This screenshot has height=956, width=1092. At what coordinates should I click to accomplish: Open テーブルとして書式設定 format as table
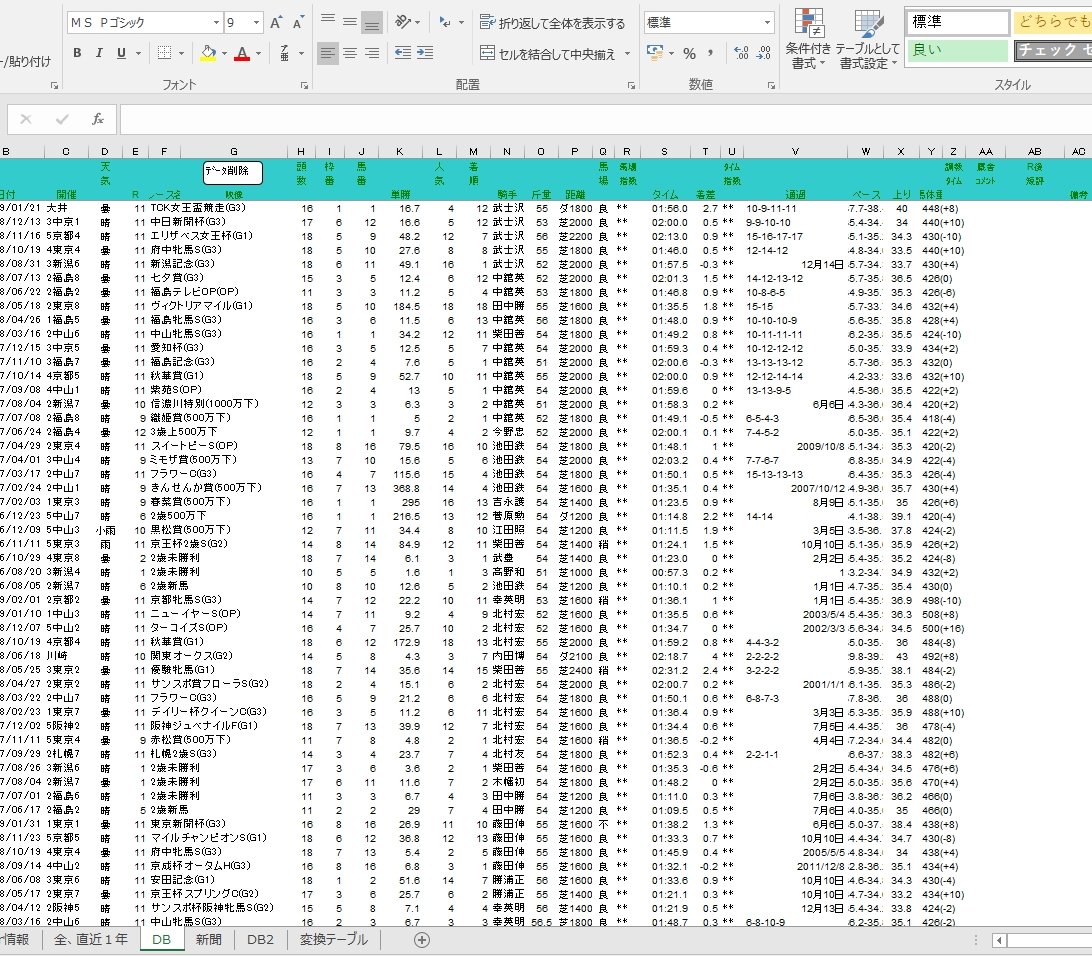(x=867, y=39)
